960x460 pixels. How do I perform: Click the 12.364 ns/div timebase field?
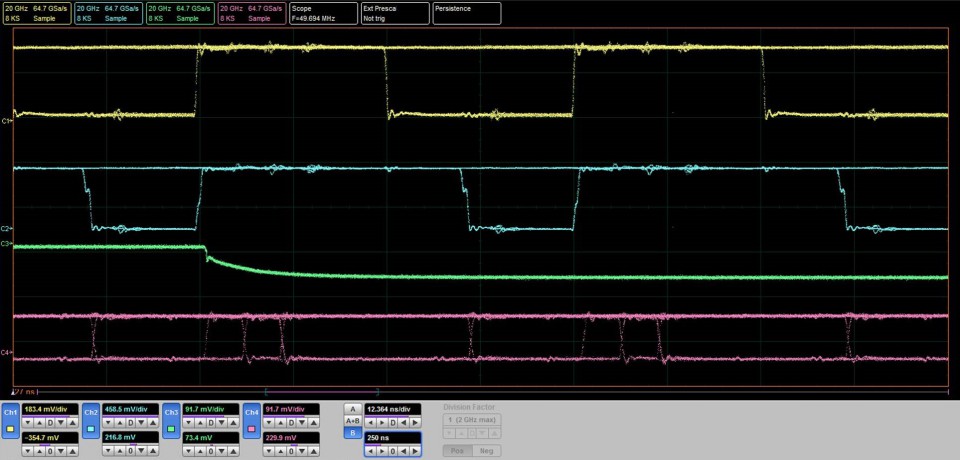(392, 409)
